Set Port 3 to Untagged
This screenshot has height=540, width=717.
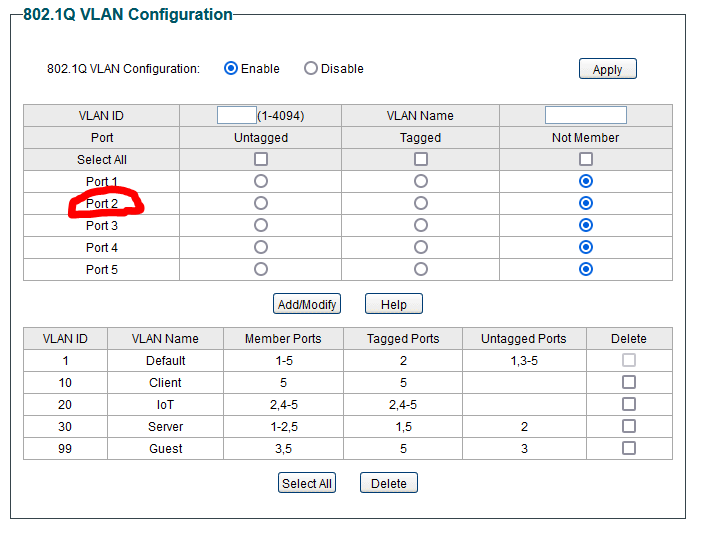coord(261,225)
